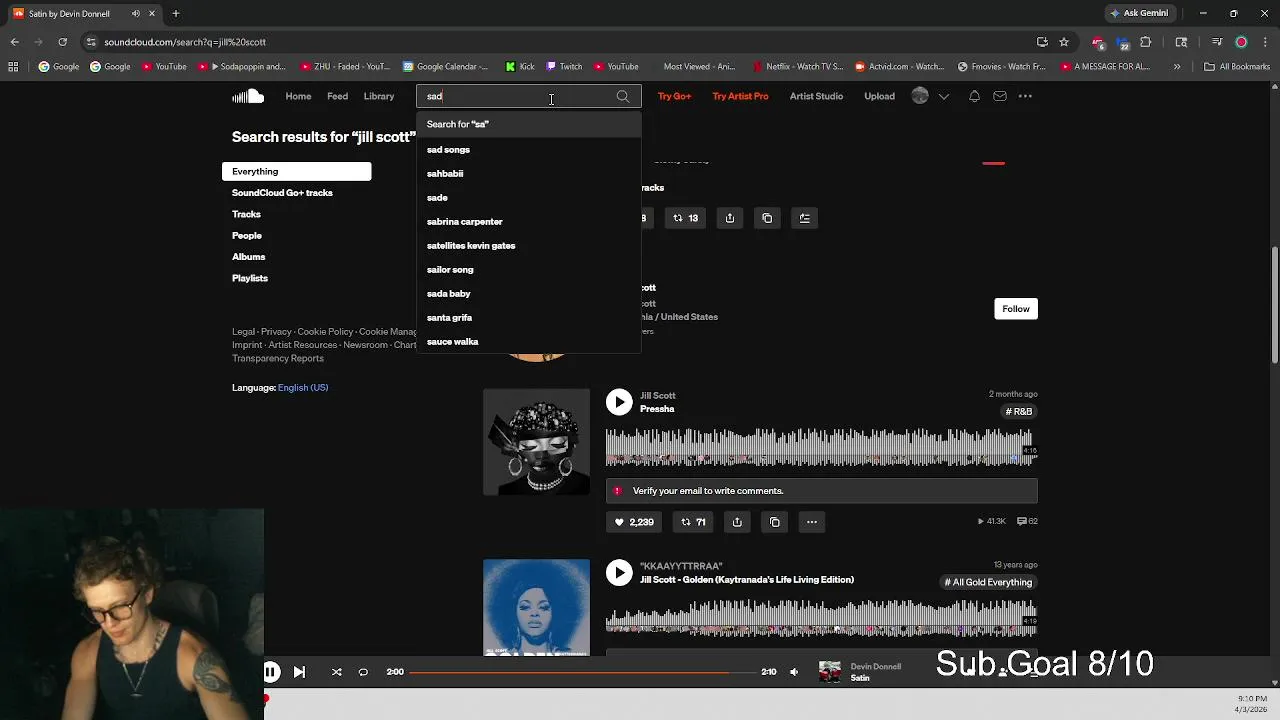The height and width of the screenshot is (720, 1280).
Task: Select 'santa grifa' suggestion
Action: [x=528, y=318]
